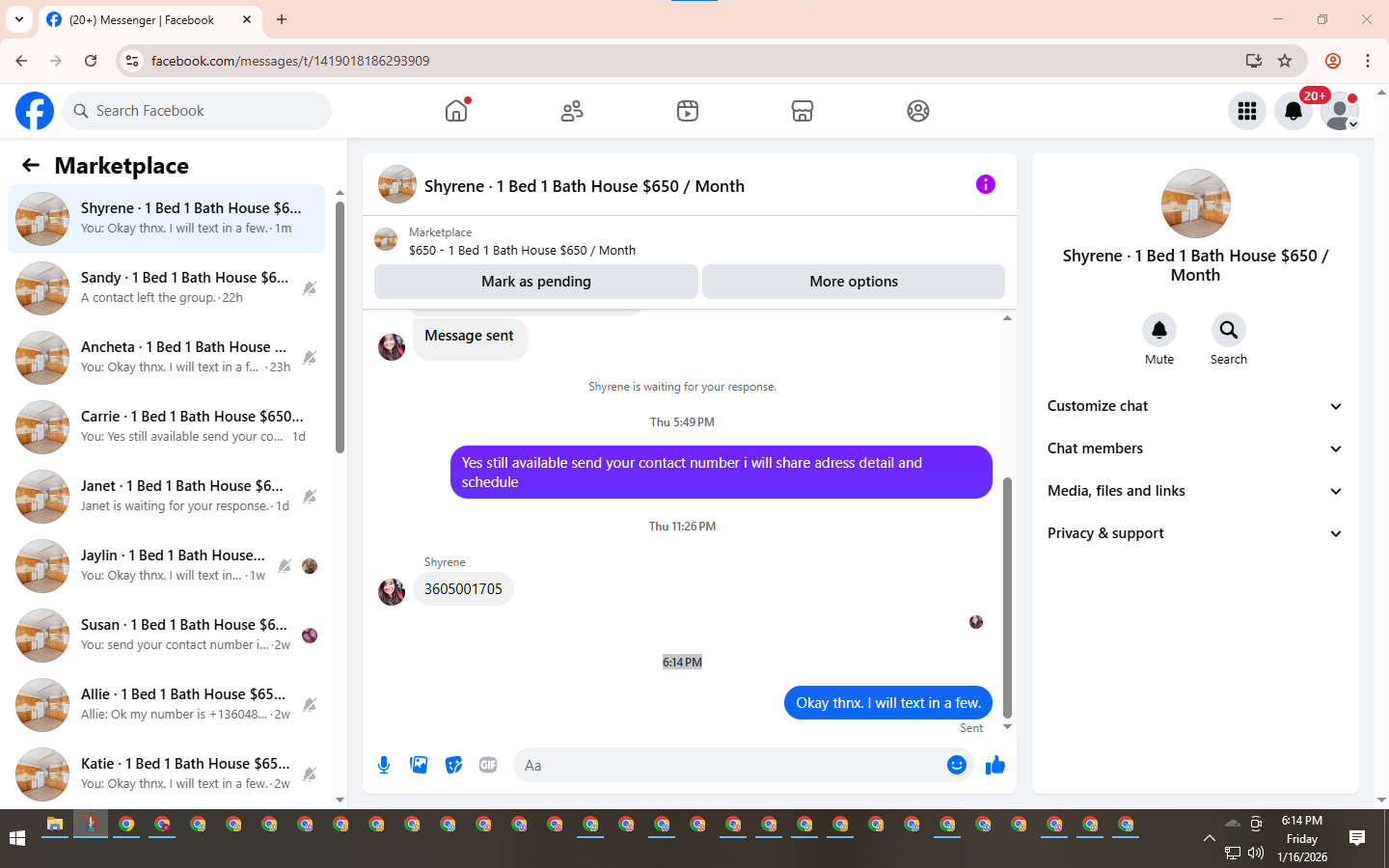Open Katie's conversation in the list

(x=167, y=773)
